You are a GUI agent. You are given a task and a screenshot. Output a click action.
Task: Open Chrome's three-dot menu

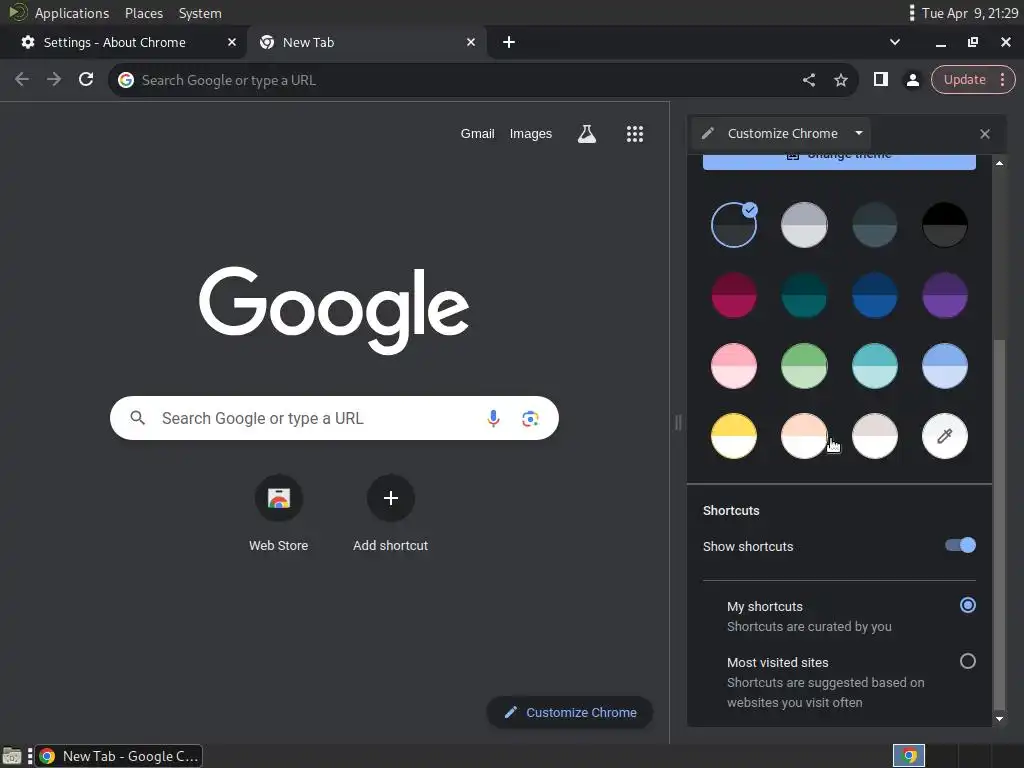click(x=1002, y=80)
